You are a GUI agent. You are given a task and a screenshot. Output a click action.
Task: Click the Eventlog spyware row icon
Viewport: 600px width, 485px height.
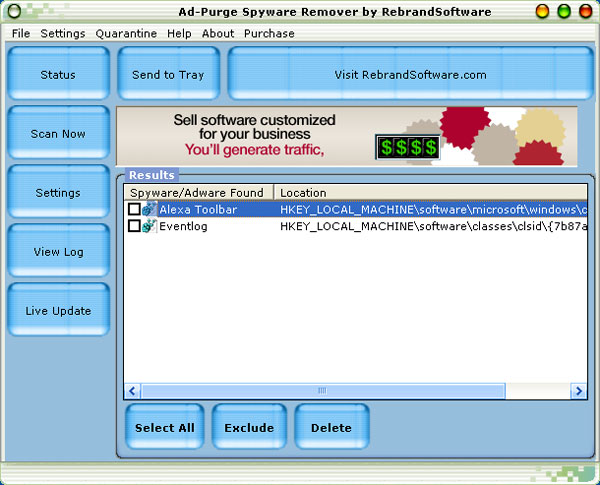[149, 226]
